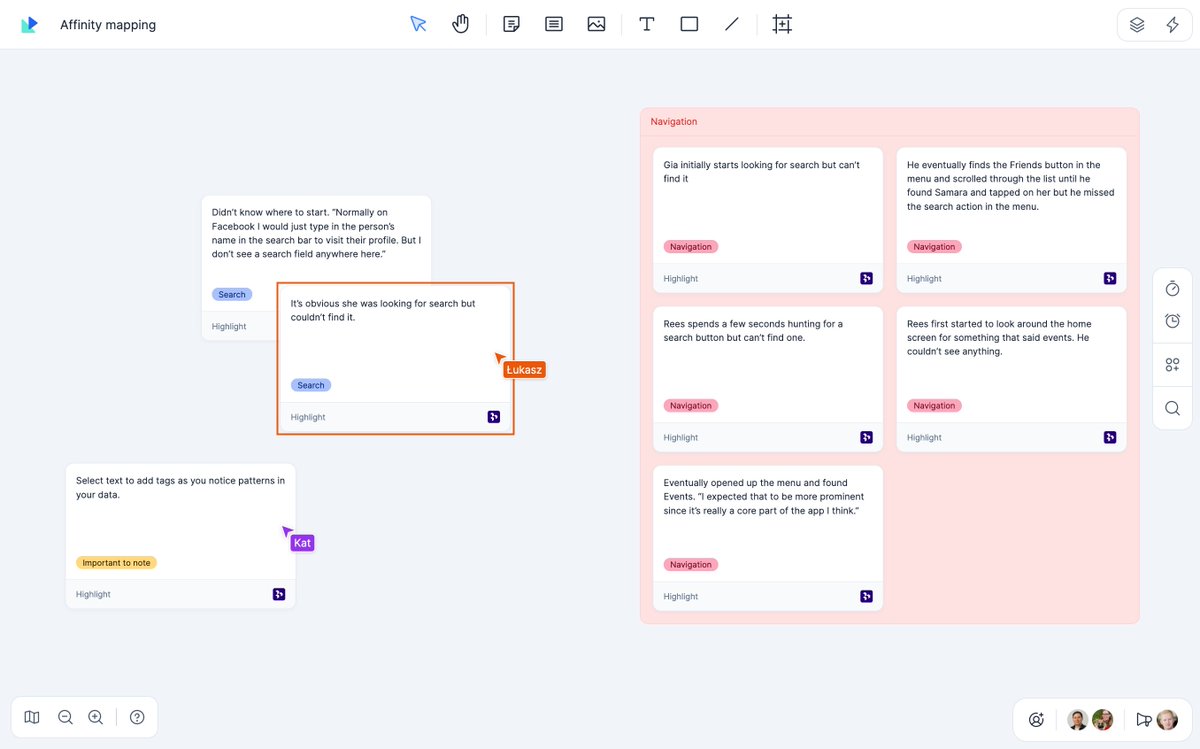1200x749 pixels.
Task: Select the section tool
Action: (782, 23)
